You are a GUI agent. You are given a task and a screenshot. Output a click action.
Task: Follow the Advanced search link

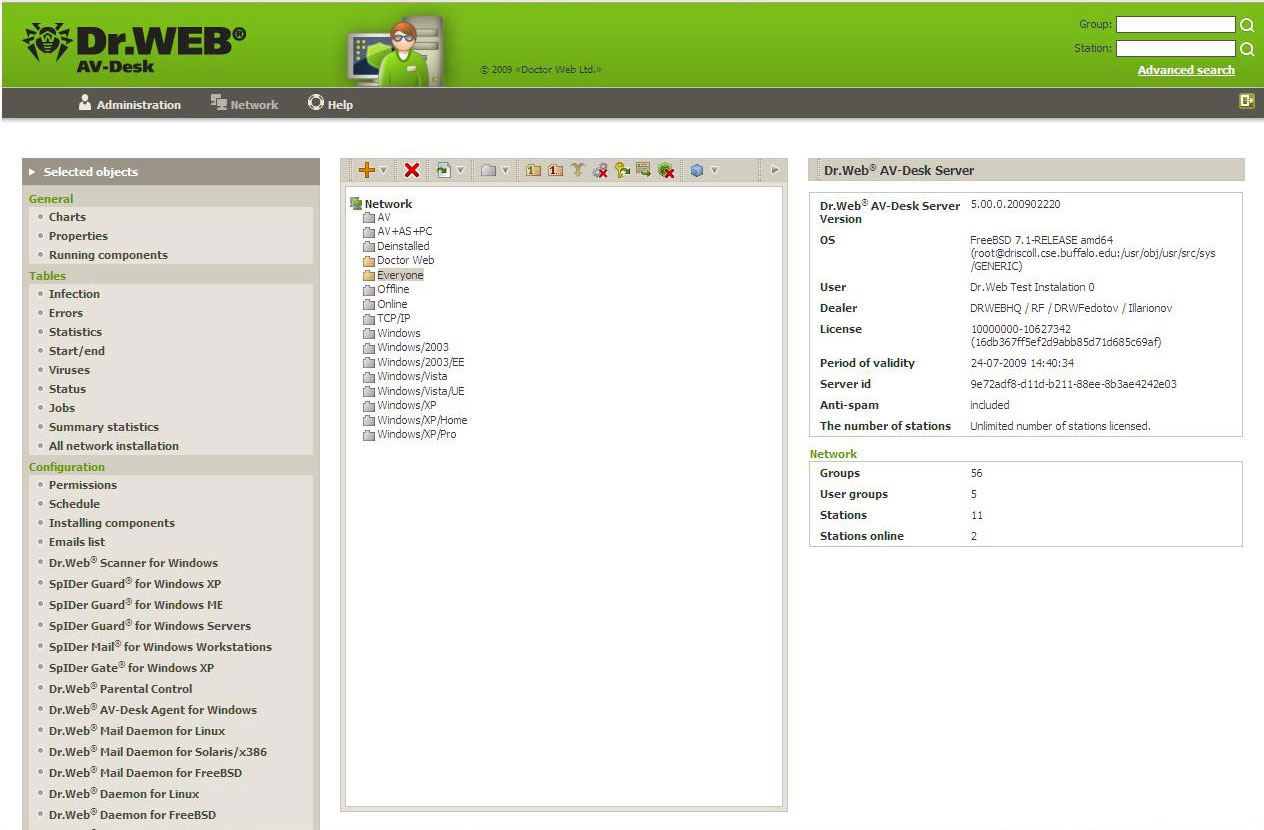pos(1186,70)
